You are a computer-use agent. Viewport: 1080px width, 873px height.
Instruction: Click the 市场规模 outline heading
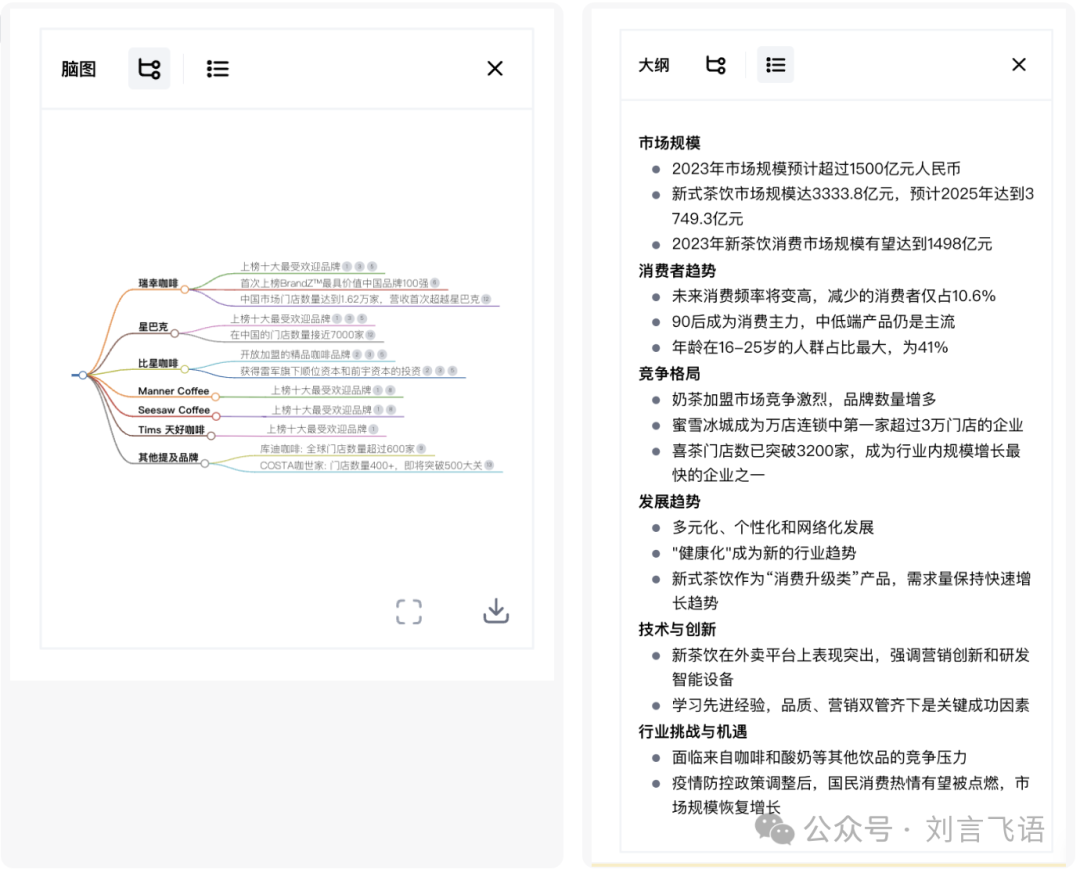(669, 143)
